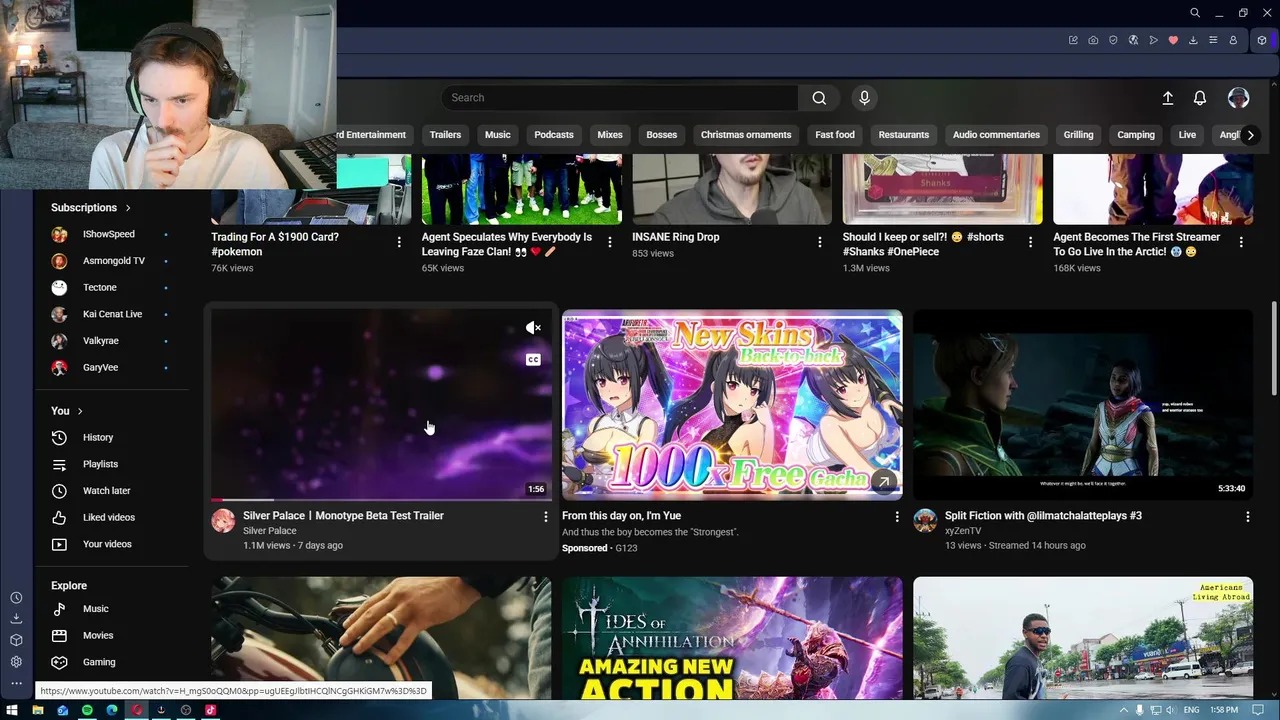Select the Trailers category chip
The image size is (1280, 720).
pyautogui.click(x=445, y=135)
